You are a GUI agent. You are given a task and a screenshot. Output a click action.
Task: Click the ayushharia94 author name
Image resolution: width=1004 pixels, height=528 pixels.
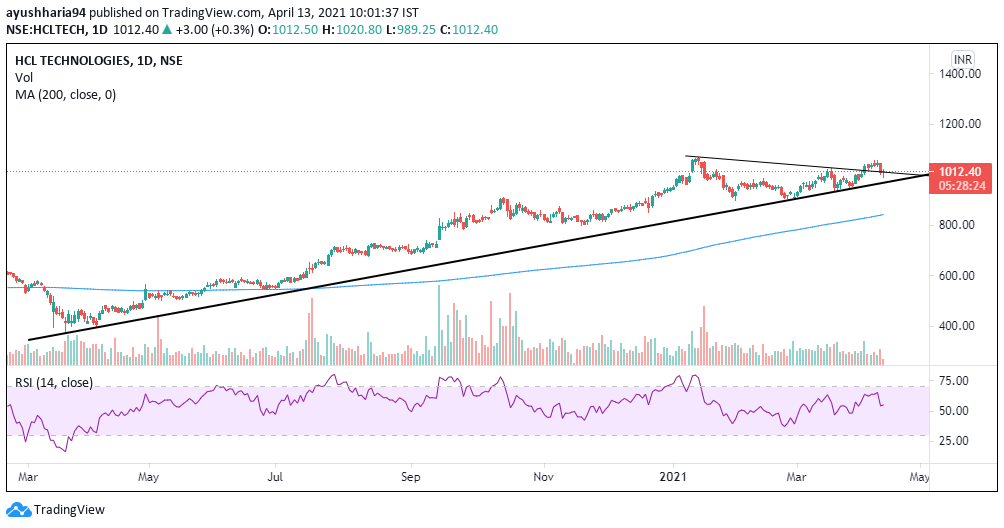coord(46,13)
